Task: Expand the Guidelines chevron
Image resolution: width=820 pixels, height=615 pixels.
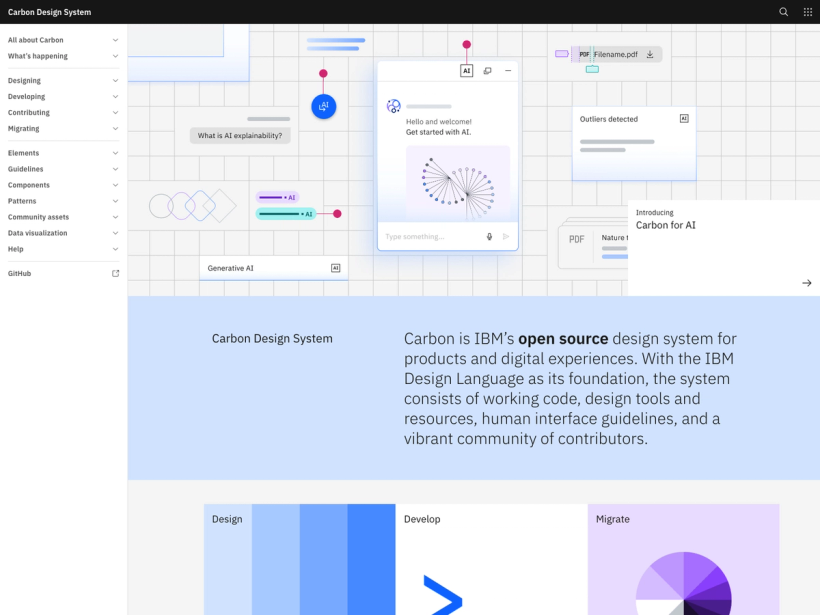Action: tap(116, 169)
